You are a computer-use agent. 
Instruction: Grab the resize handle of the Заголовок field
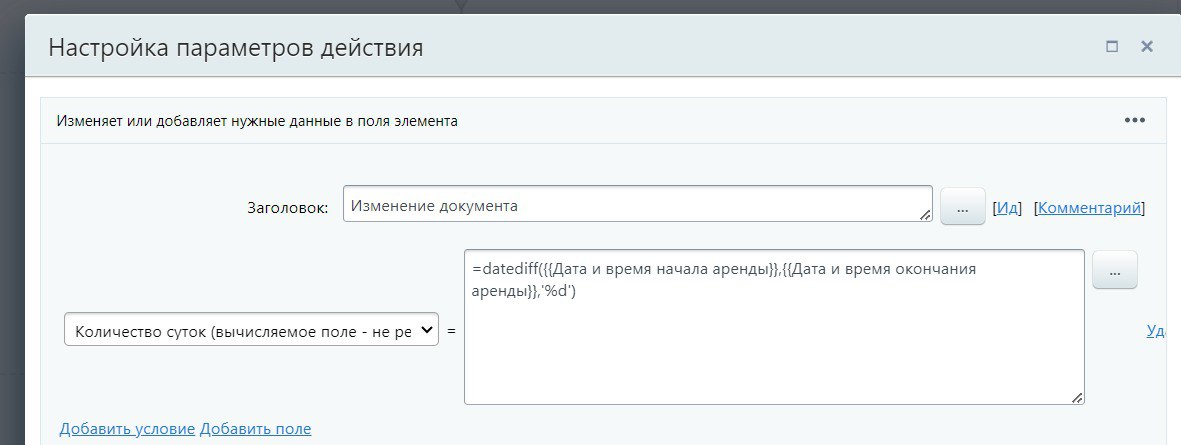[x=925, y=214]
